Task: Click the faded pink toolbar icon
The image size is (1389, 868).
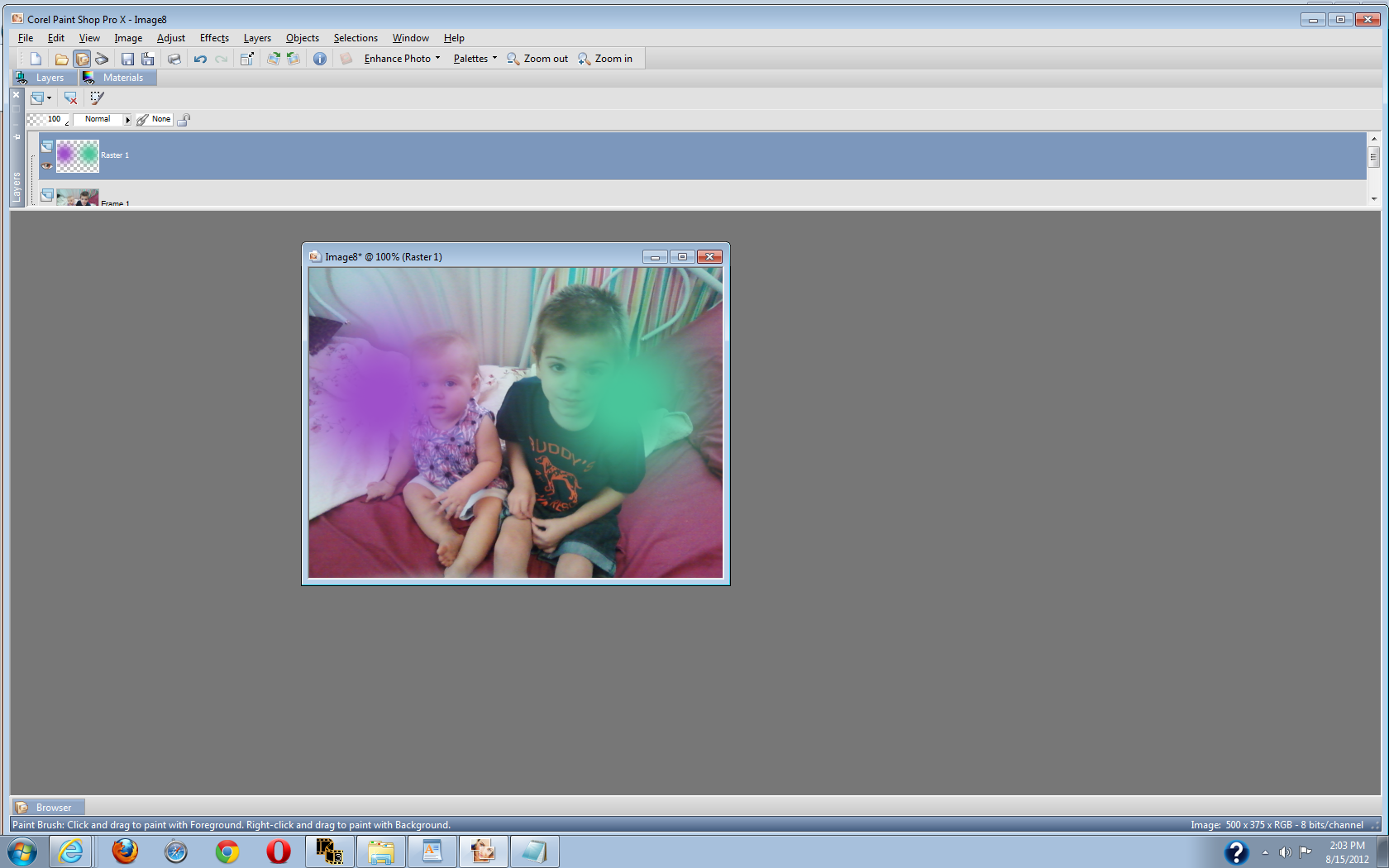Action: (x=346, y=59)
